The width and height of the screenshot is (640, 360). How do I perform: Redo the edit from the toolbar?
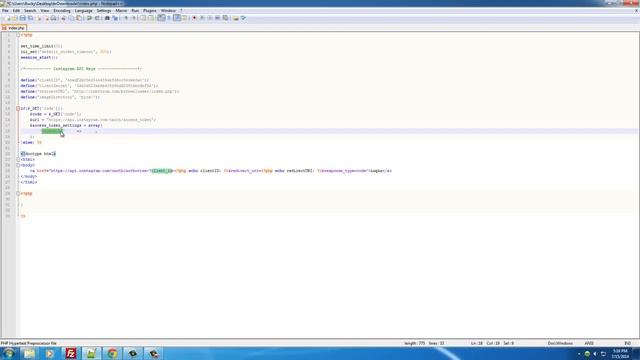click(97, 18)
